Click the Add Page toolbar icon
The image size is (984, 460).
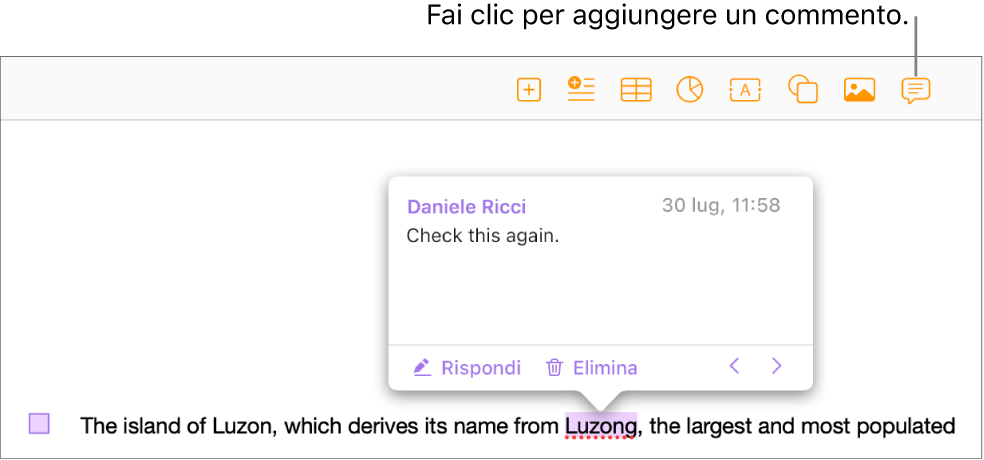[529, 90]
